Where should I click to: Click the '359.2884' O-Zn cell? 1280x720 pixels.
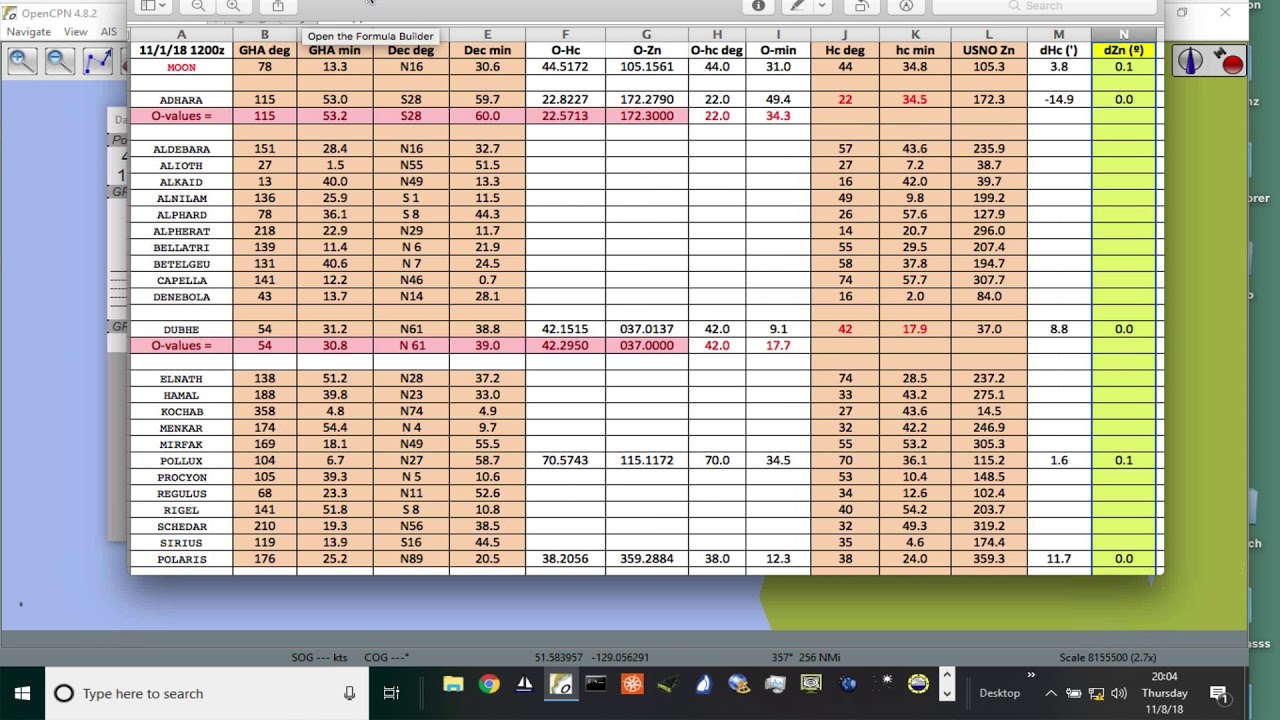[646, 559]
